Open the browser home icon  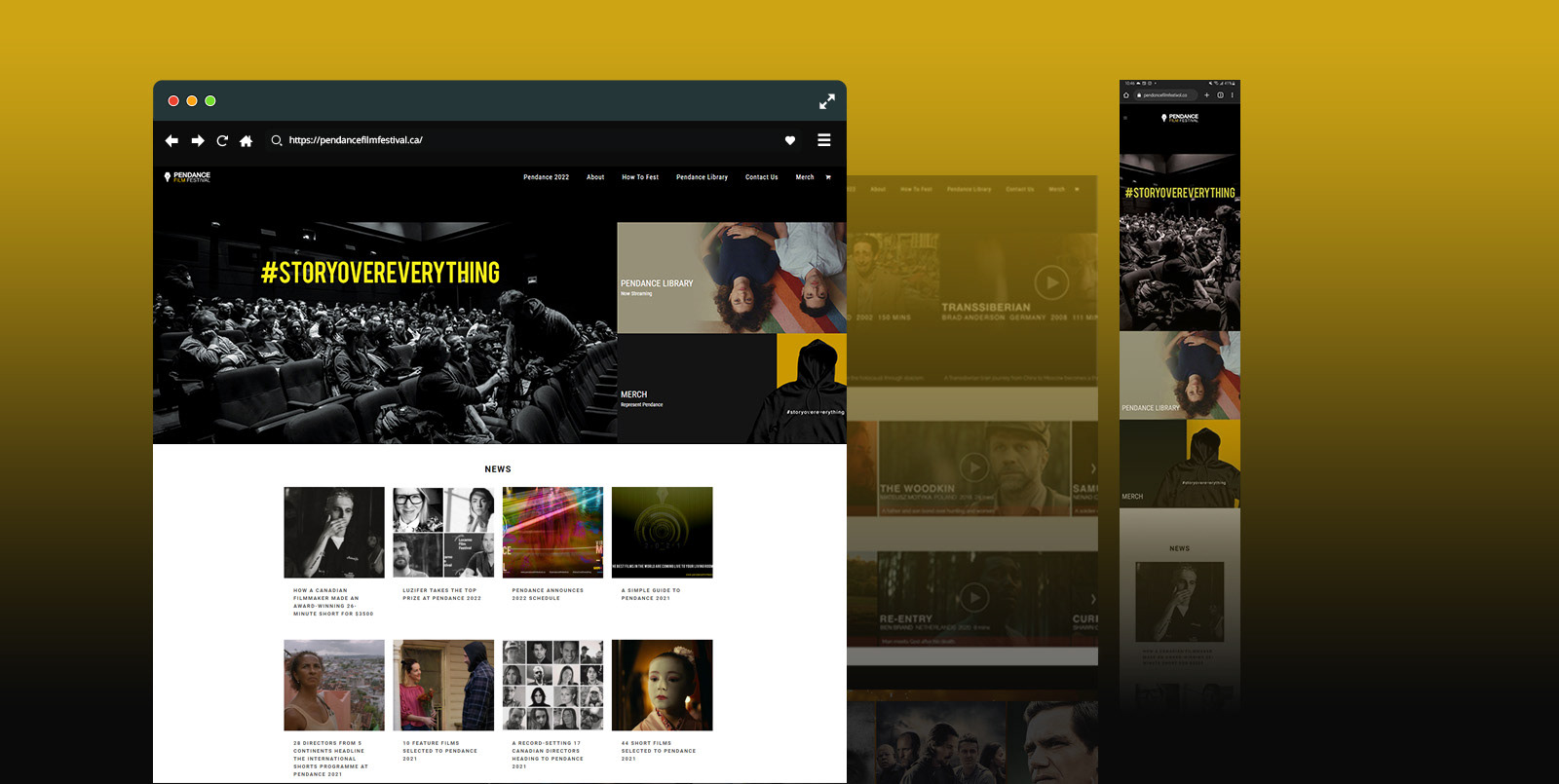coord(246,141)
